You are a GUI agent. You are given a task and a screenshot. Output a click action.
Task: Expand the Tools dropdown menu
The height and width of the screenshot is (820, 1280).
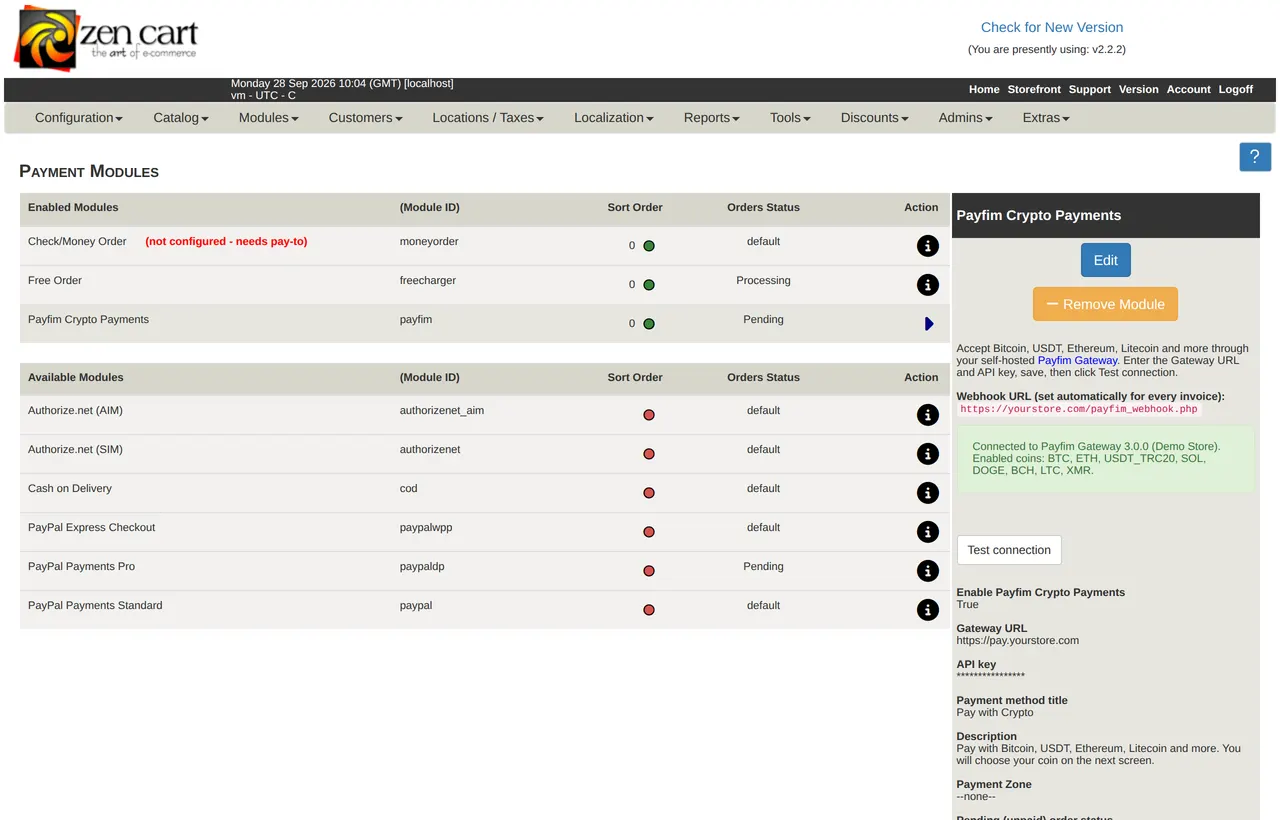[790, 118]
